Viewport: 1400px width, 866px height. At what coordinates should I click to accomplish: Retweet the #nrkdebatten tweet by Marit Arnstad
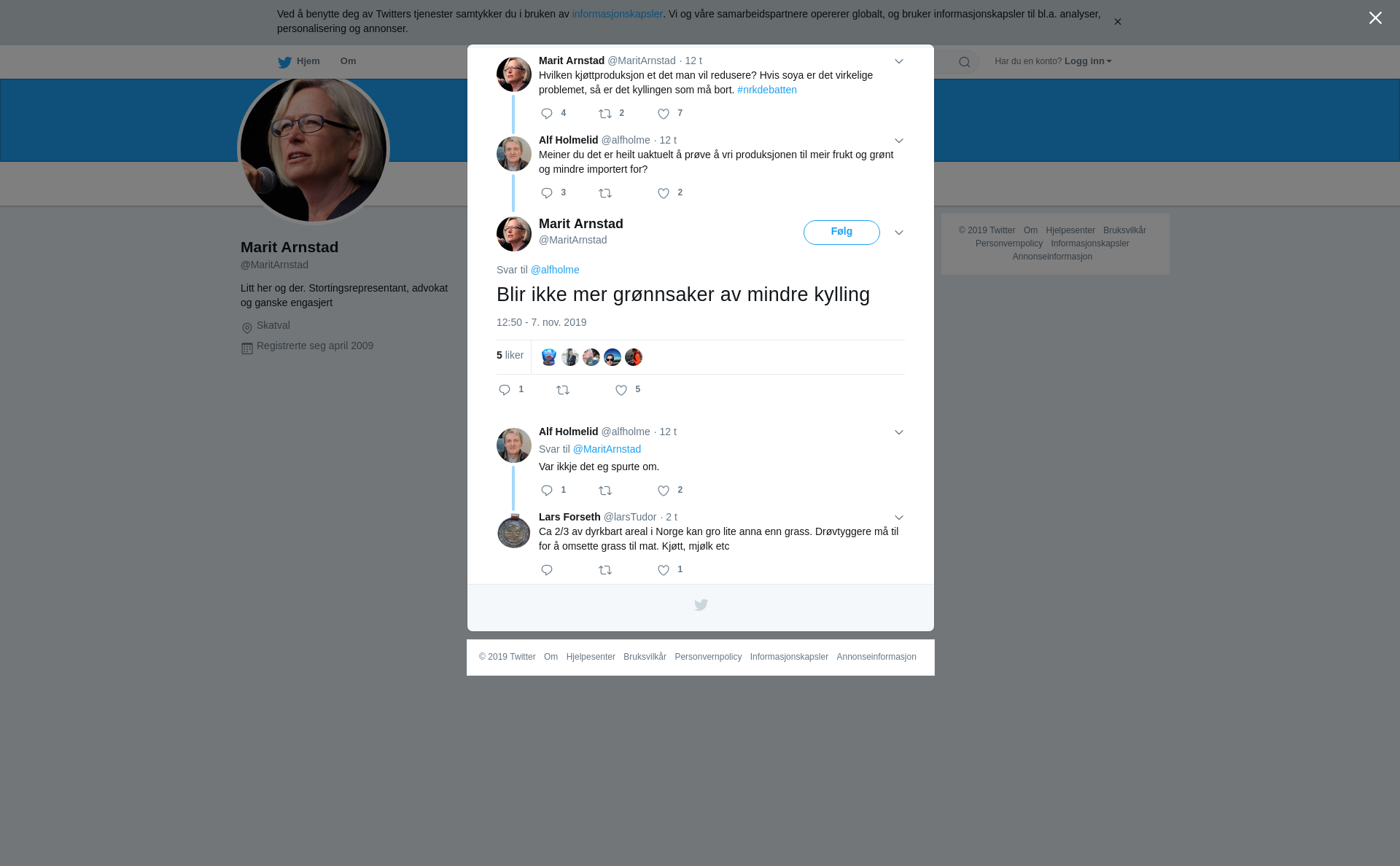(605, 114)
